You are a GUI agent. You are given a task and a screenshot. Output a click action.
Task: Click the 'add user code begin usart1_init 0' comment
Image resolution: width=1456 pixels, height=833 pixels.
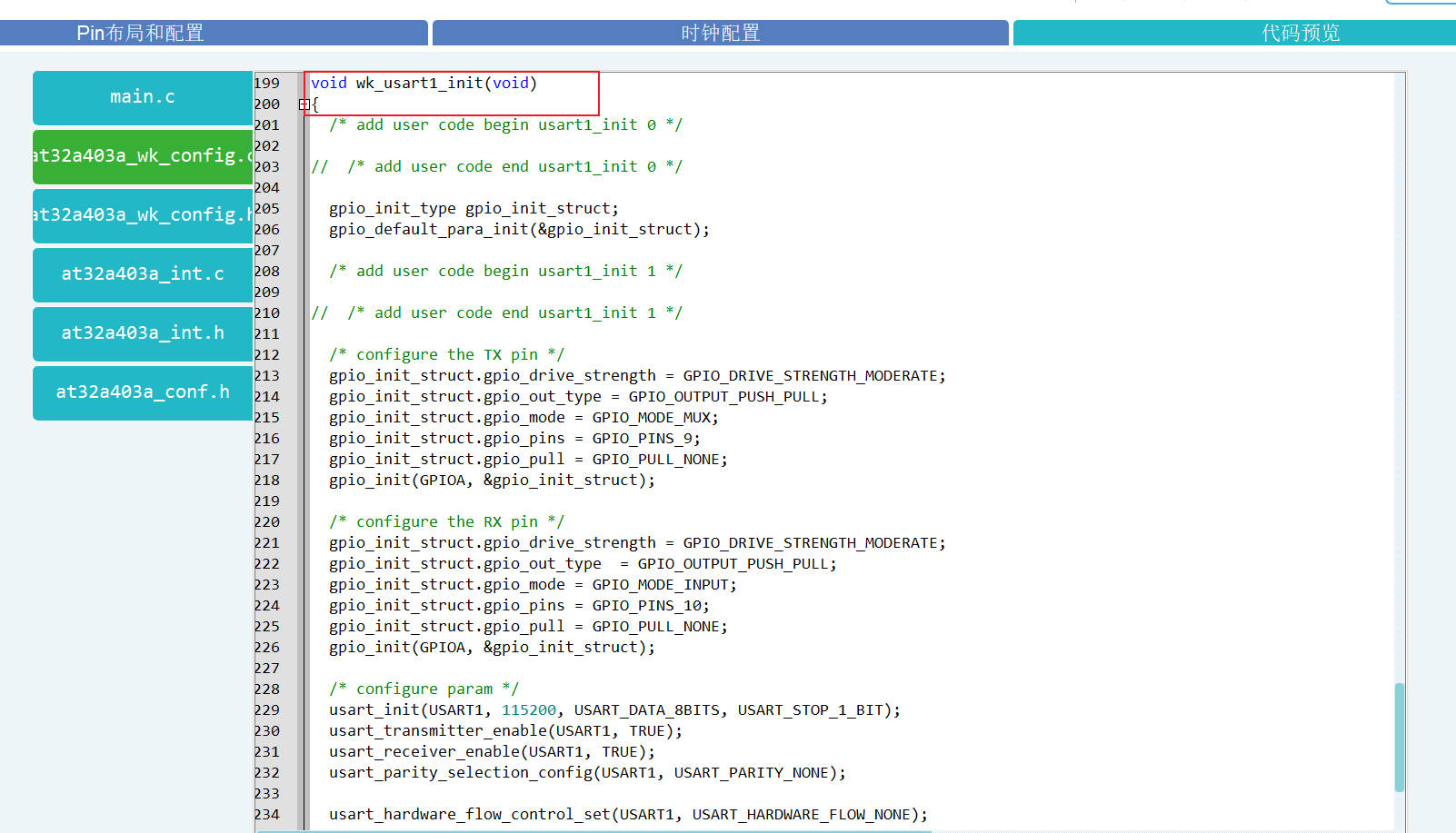505,124
